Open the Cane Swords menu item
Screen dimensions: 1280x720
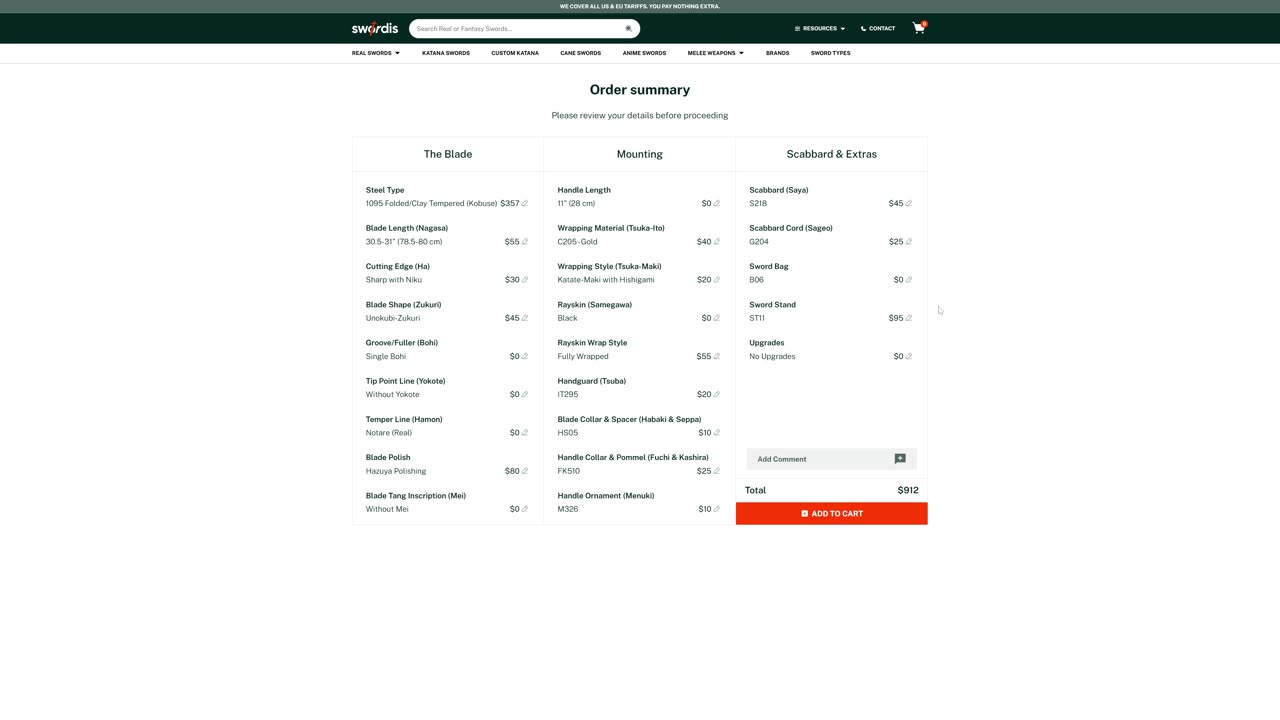click(581, 53)
